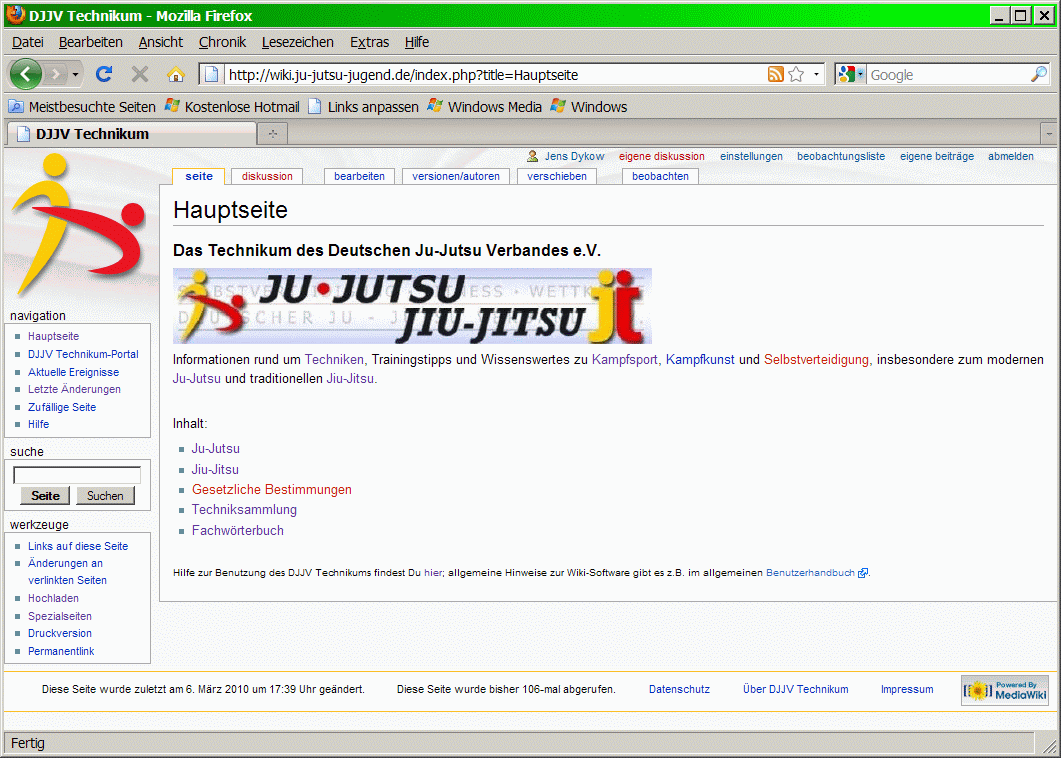The height and width of the screenshot is (758, 1061).
Task: Switch to the bearbeiten wiki tab
Action: click(x=359, y=176)
